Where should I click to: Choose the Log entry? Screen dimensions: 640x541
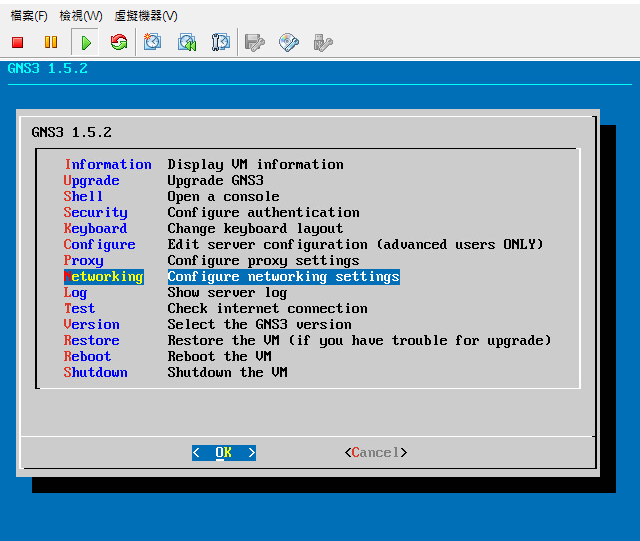click(x=76, y=293)
